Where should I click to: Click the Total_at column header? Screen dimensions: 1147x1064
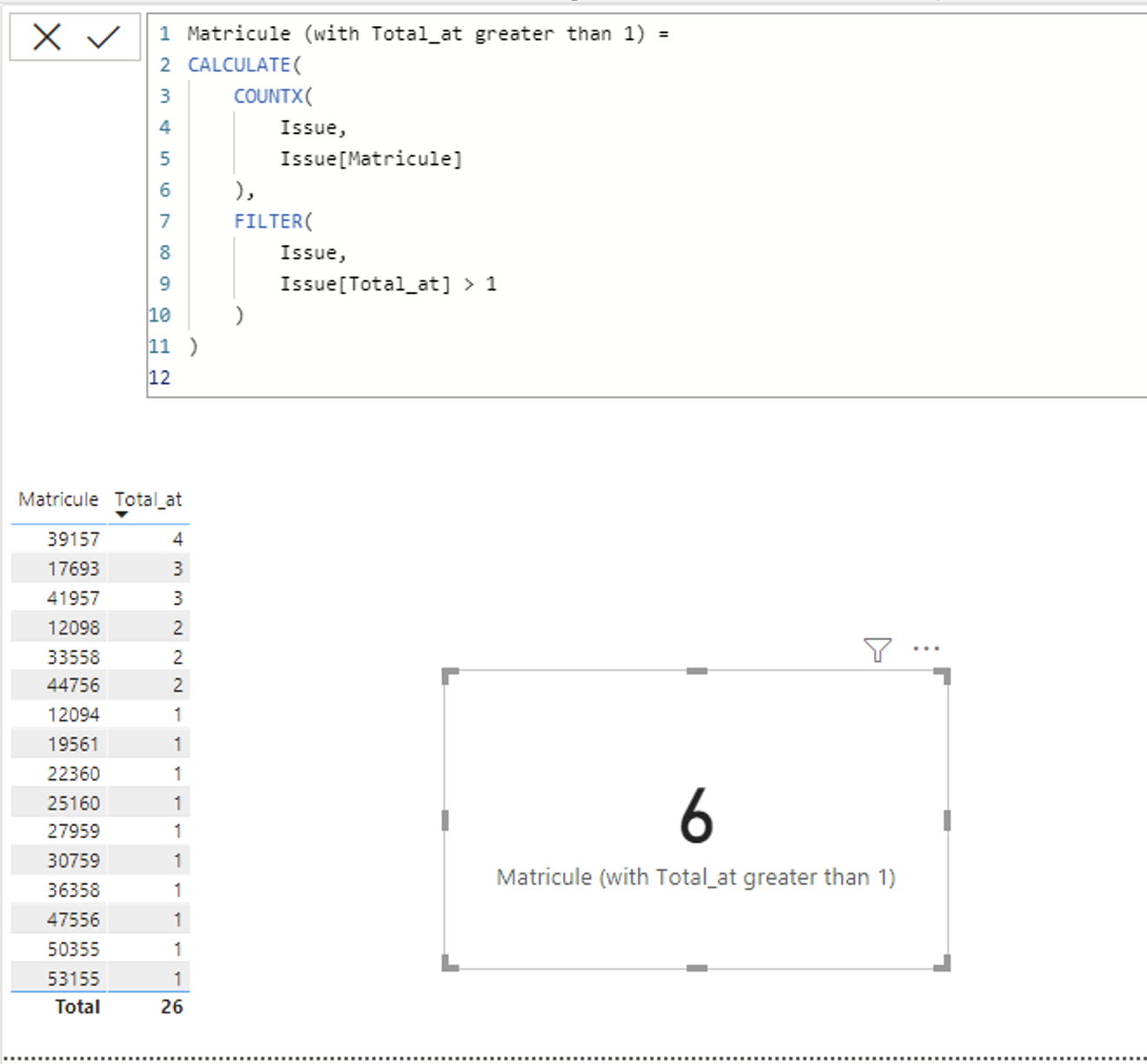[x=149, y=500]
